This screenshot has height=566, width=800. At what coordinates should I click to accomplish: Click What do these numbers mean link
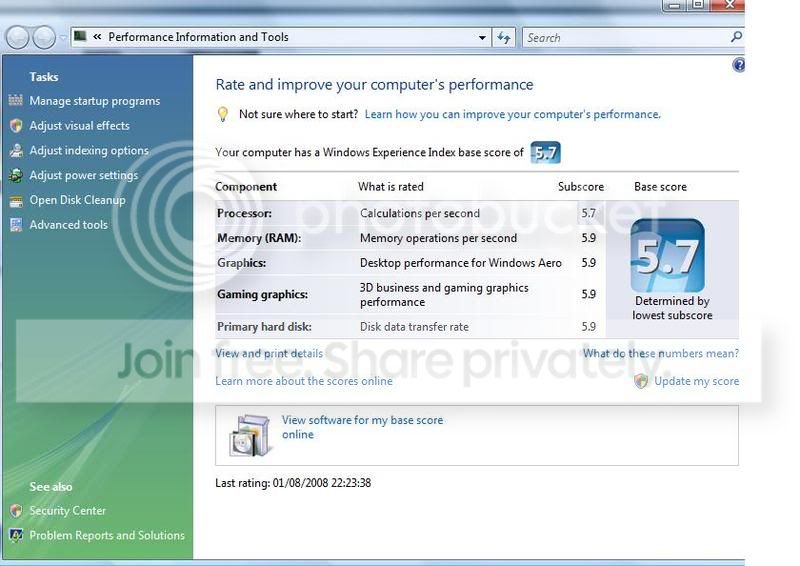pyautogui.click(x=660, y=353)
